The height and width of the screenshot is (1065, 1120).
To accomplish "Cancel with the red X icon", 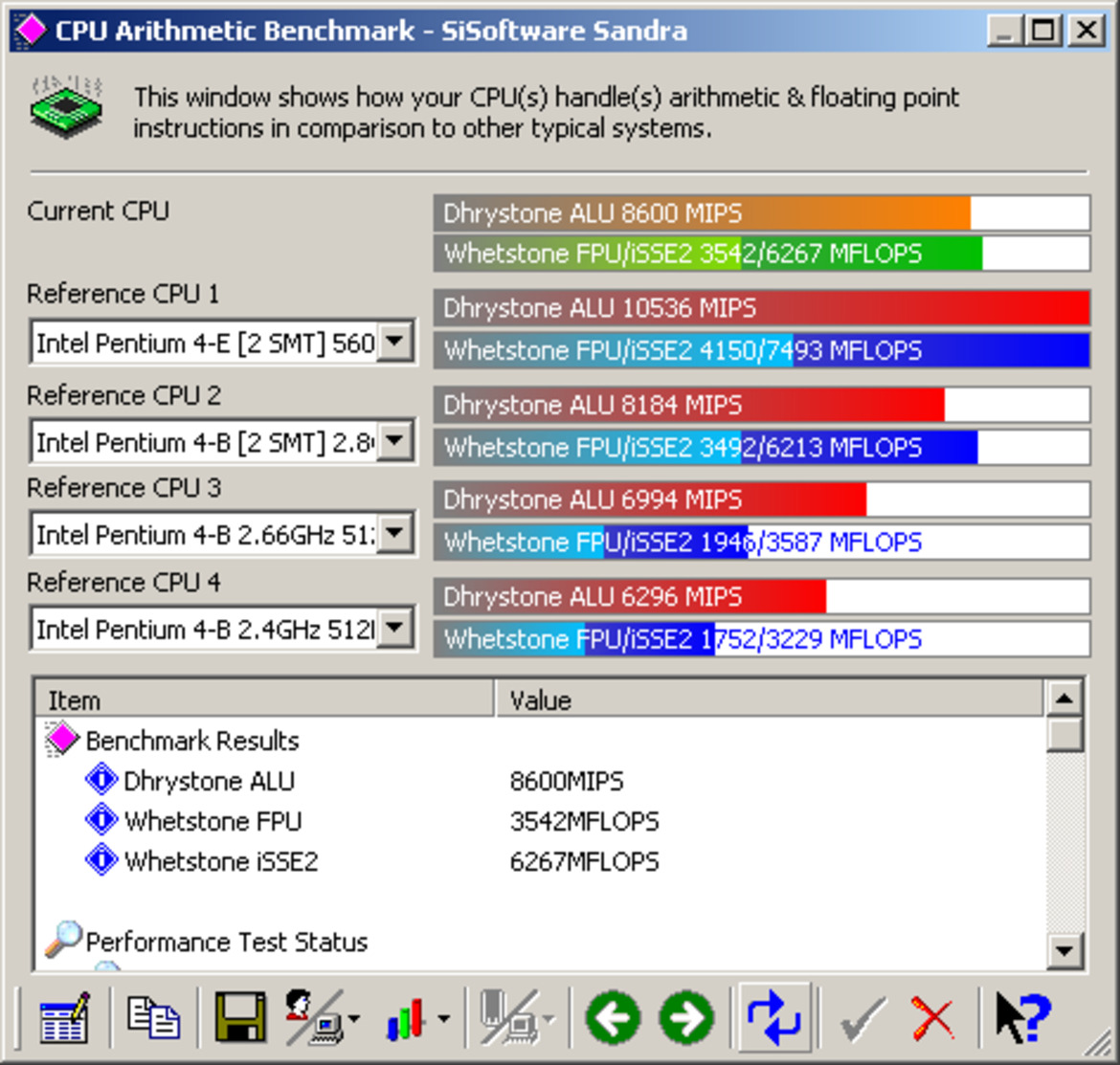I will (933, 1019).
